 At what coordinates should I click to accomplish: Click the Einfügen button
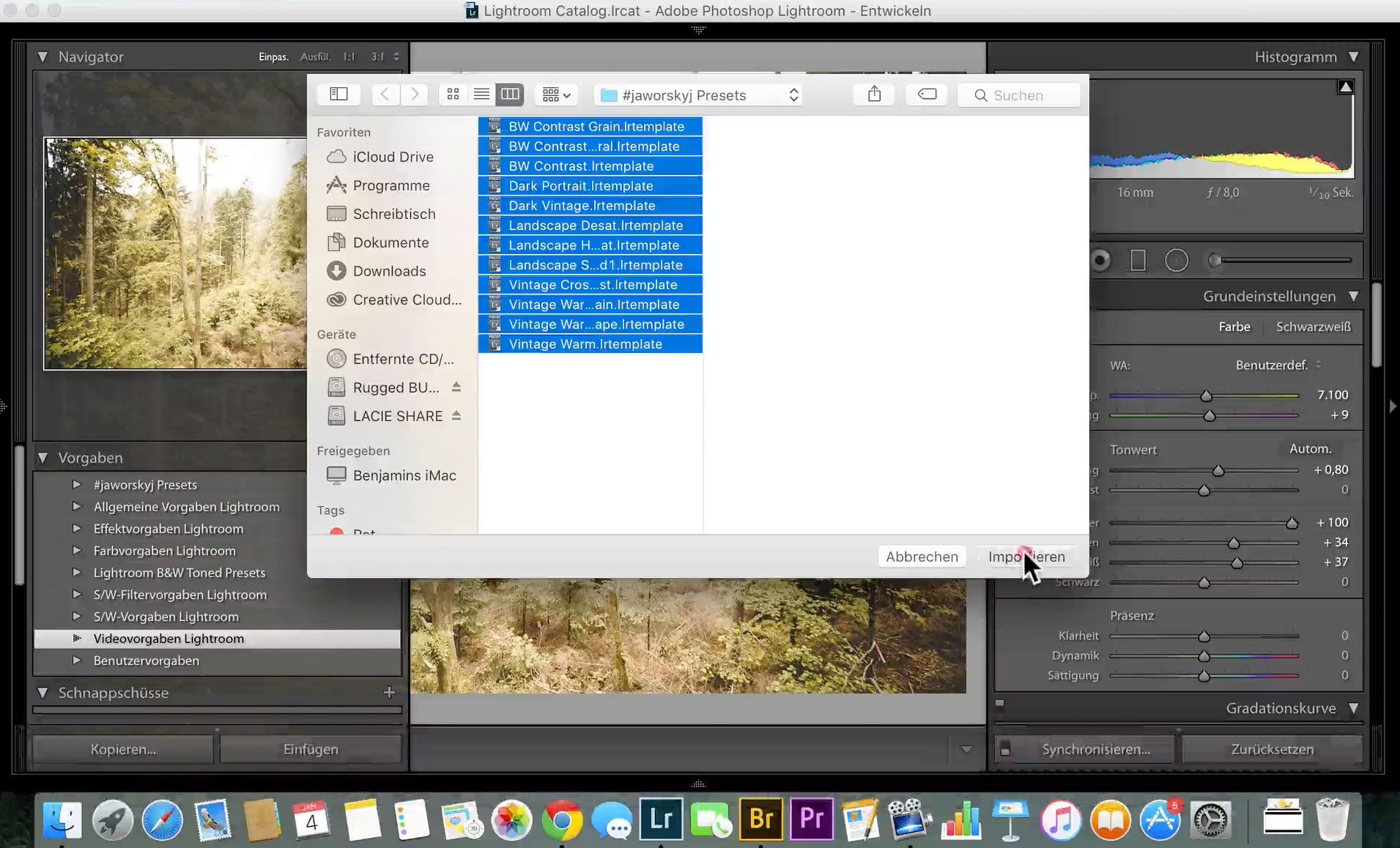pos(311,749)
